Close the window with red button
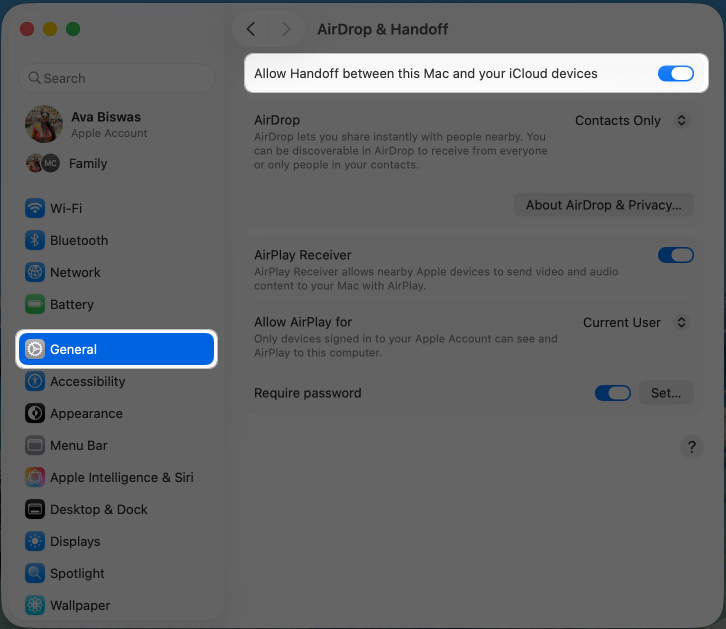 tap(27, 29)
